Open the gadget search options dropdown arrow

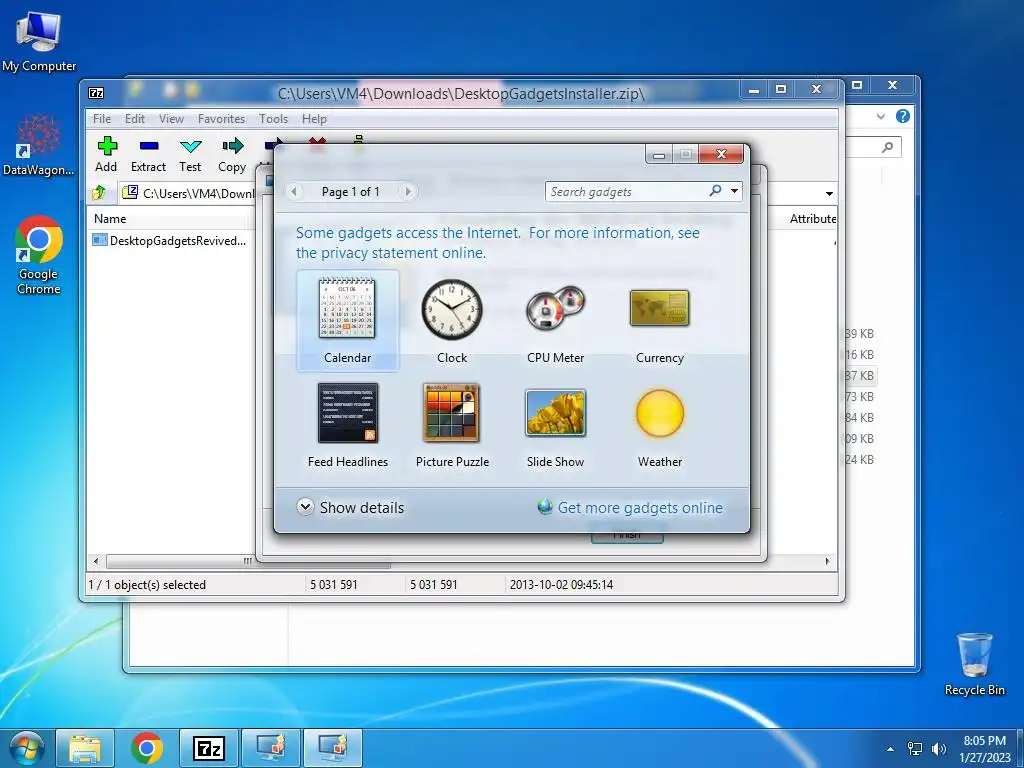[x=734, y=191]
